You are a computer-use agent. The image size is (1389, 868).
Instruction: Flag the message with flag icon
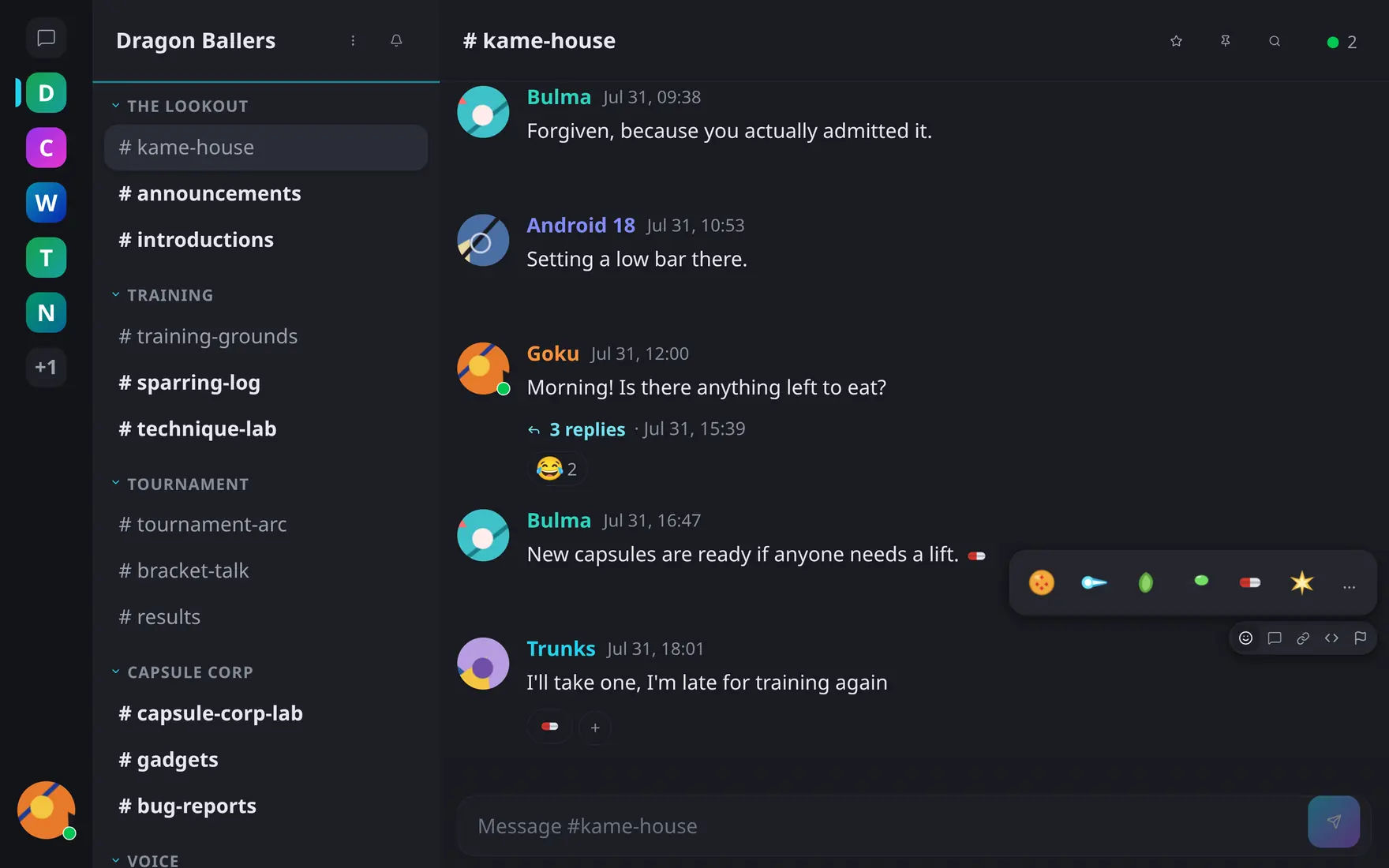pos(1361,638)
